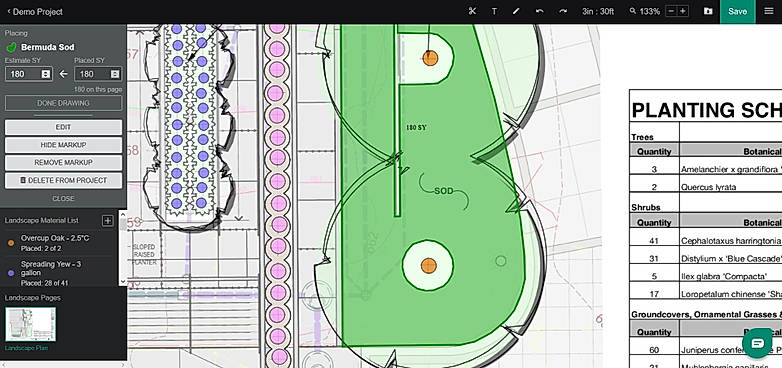Image resolution: width=782 pixels, height=368 pixels.
Task: Add new landscape material with plus icon
Action: (x=108, y=221)
